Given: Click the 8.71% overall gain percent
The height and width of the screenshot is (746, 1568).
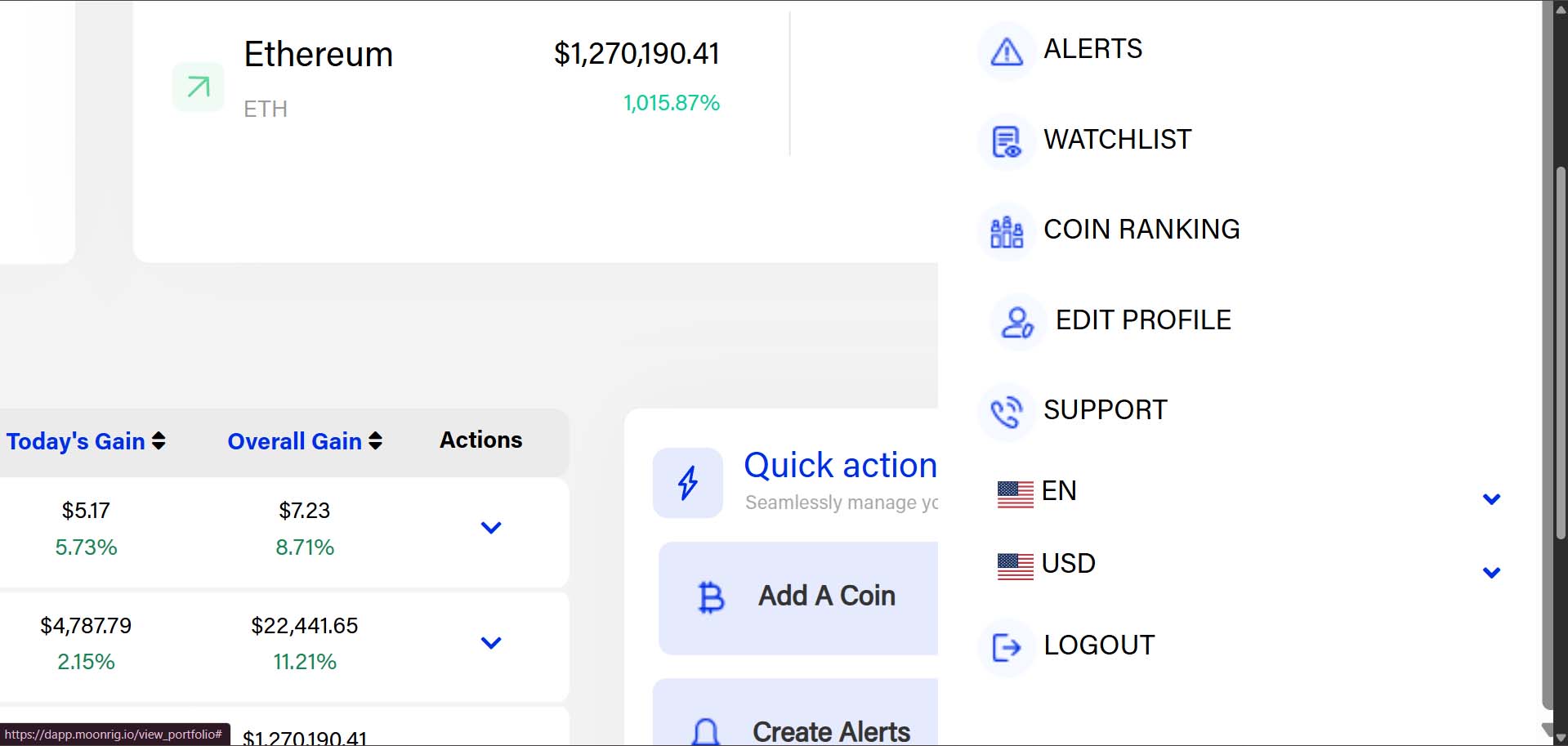Looking at the screenshot, I should click(305, 547).
